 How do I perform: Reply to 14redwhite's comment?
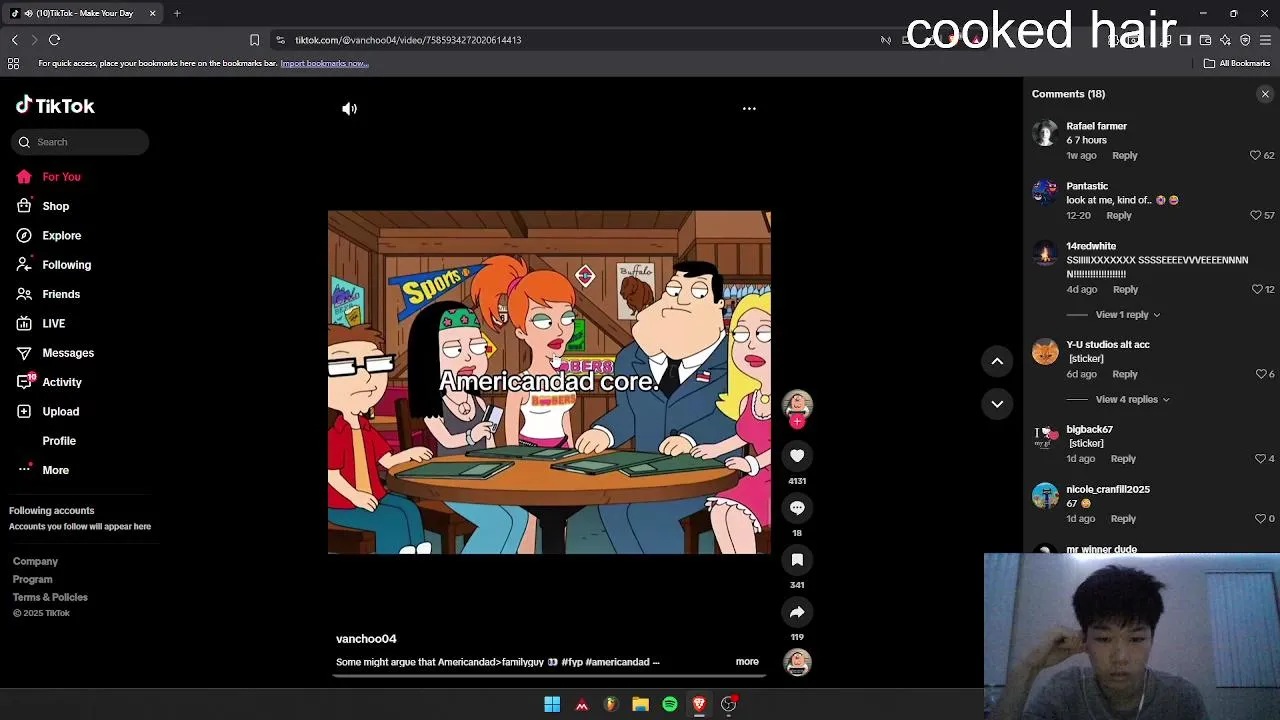(x=1126, y=289)
